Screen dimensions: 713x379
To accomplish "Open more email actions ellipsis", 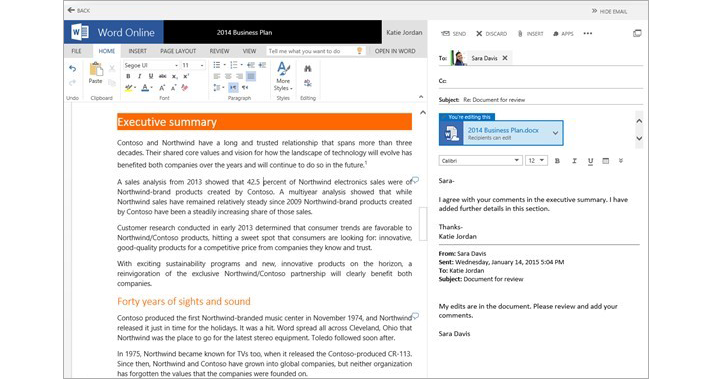I will [x=587, y=34].
